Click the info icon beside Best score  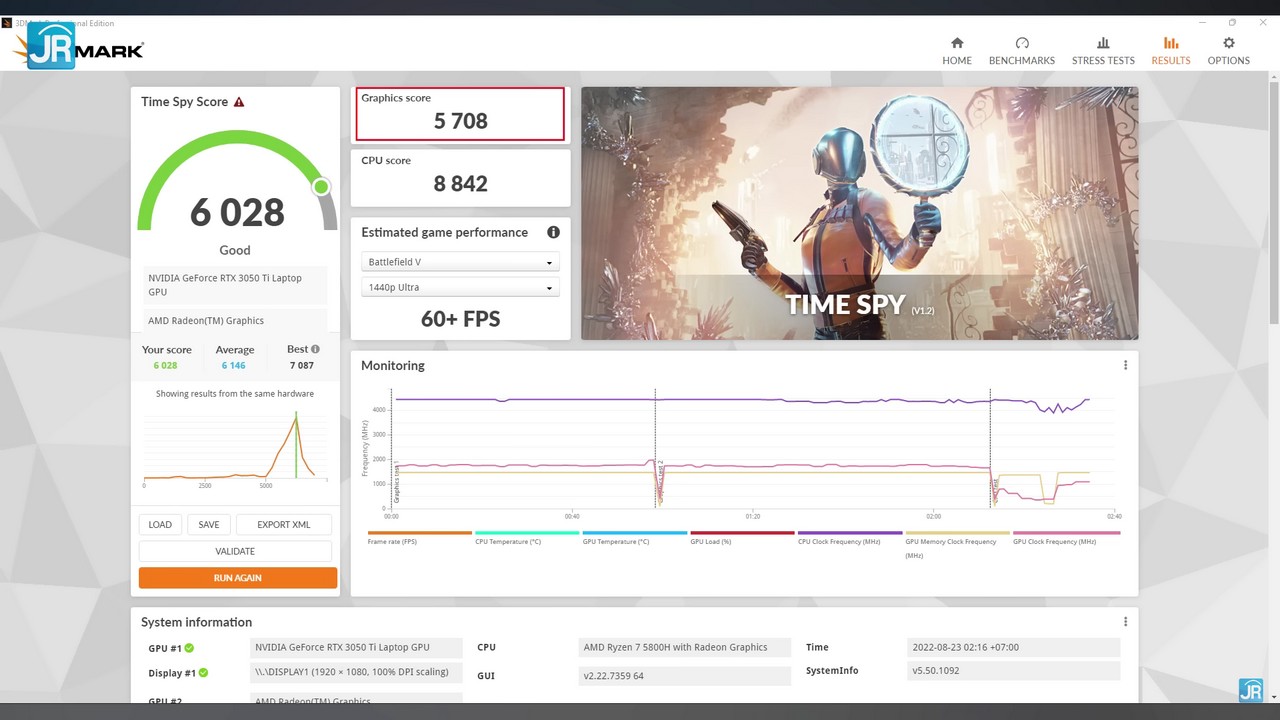tap(315, 349)
